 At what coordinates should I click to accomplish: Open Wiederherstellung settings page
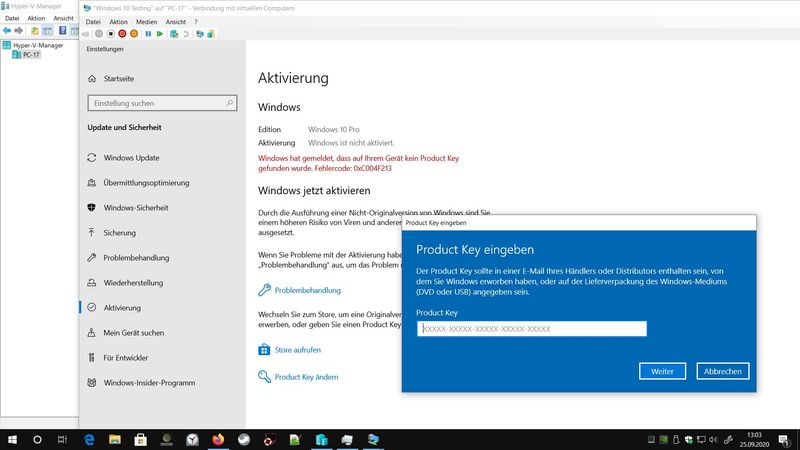click(133, 283)
